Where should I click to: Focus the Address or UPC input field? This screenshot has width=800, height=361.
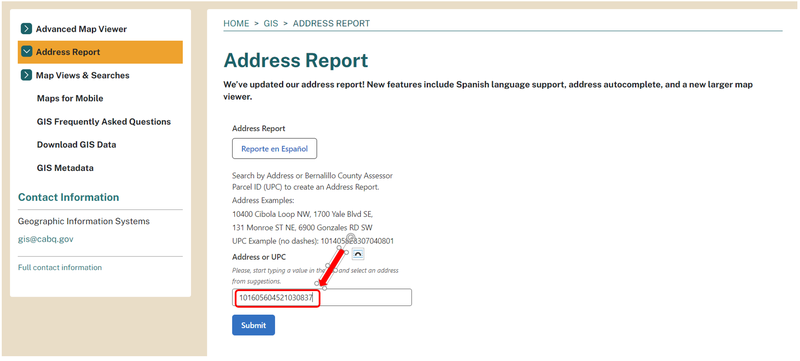click(x=322, y=297)
